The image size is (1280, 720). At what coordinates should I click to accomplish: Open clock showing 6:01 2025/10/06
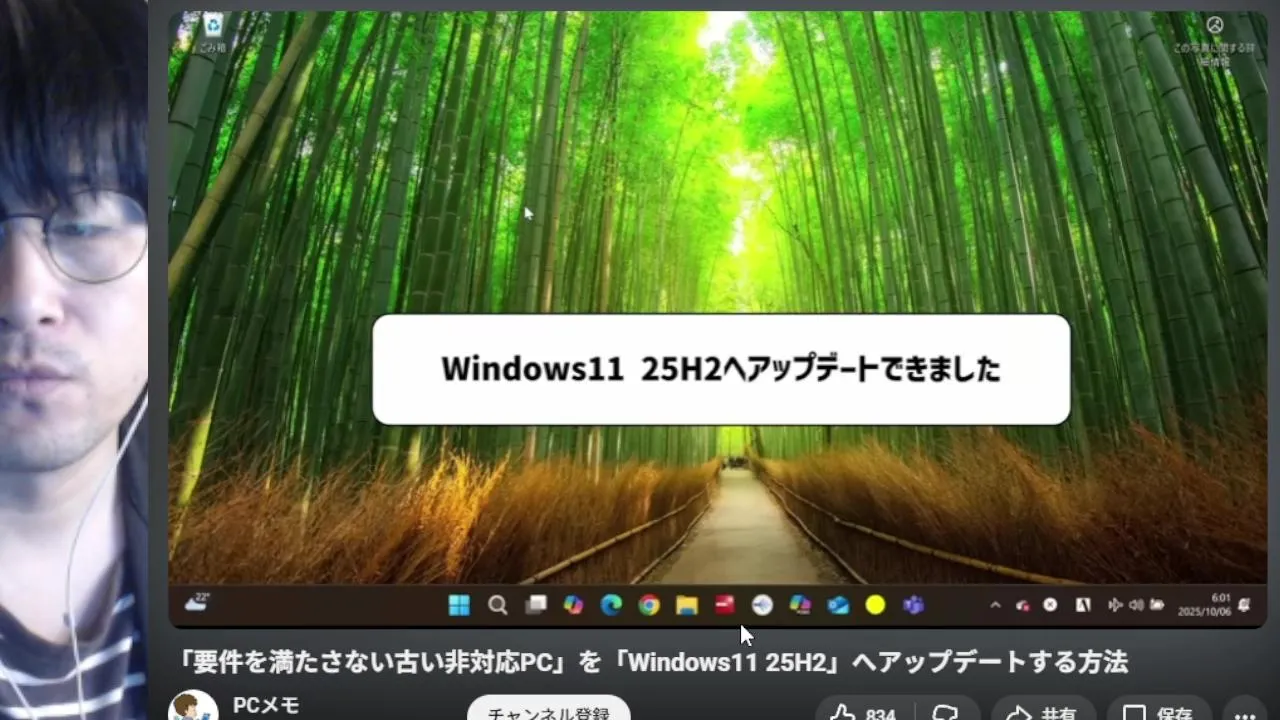(1204, 604)
